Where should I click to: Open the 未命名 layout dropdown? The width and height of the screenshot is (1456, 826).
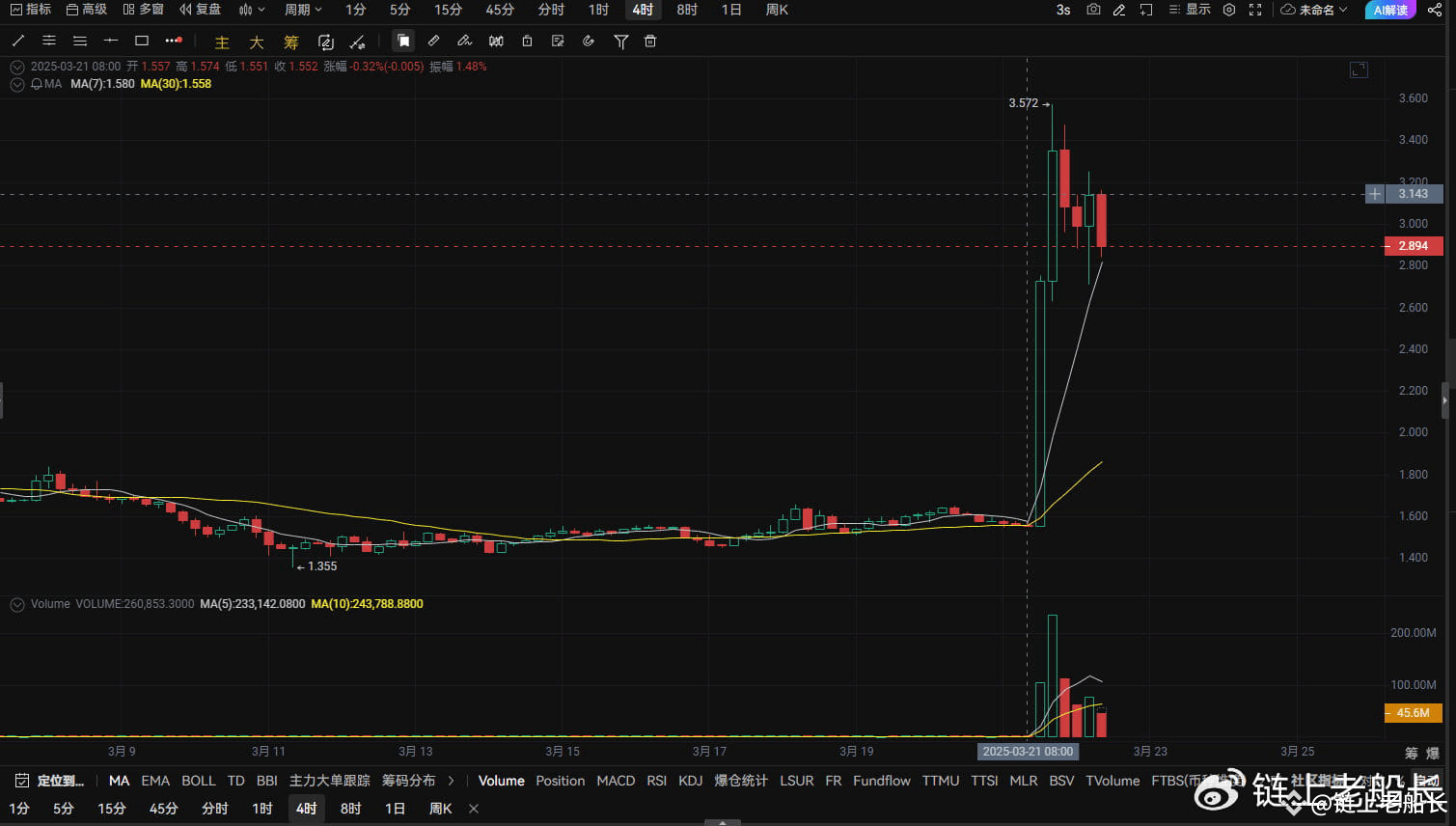tap(1314, 10)
